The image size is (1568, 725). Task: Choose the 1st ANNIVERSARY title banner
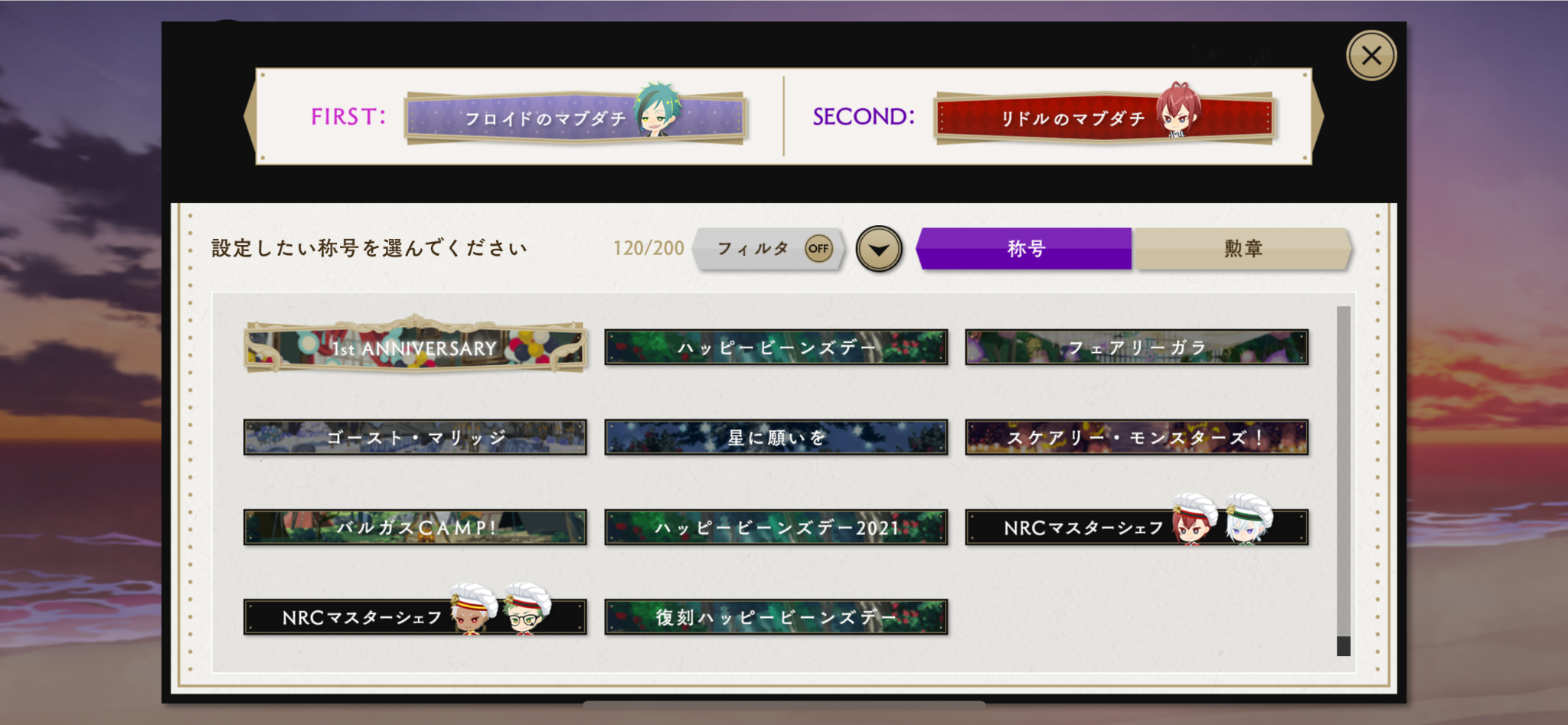click(x=415, y=346)
